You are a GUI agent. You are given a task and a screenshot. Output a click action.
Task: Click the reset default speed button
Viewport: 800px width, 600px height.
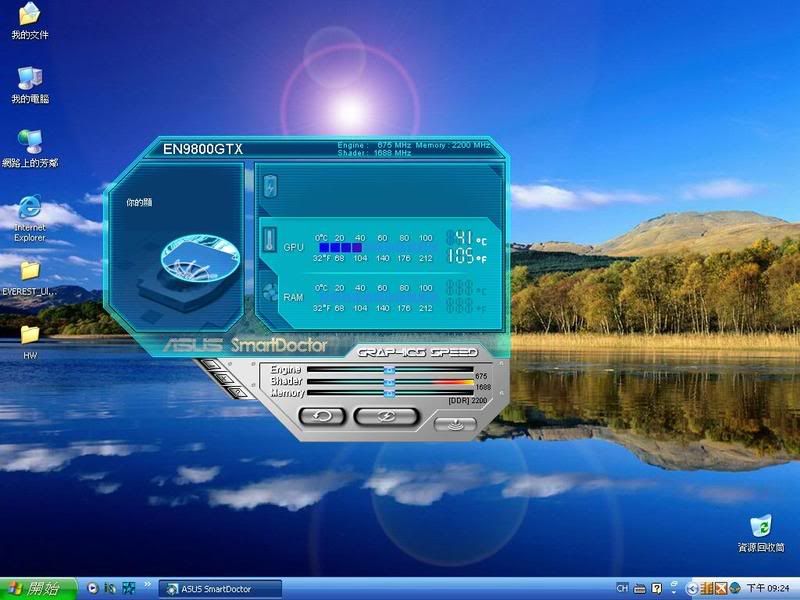click(x=323, y=415)
